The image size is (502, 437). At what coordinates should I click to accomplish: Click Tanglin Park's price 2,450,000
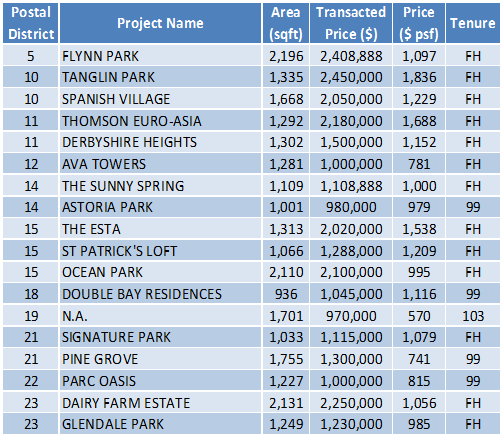point(351,77)
